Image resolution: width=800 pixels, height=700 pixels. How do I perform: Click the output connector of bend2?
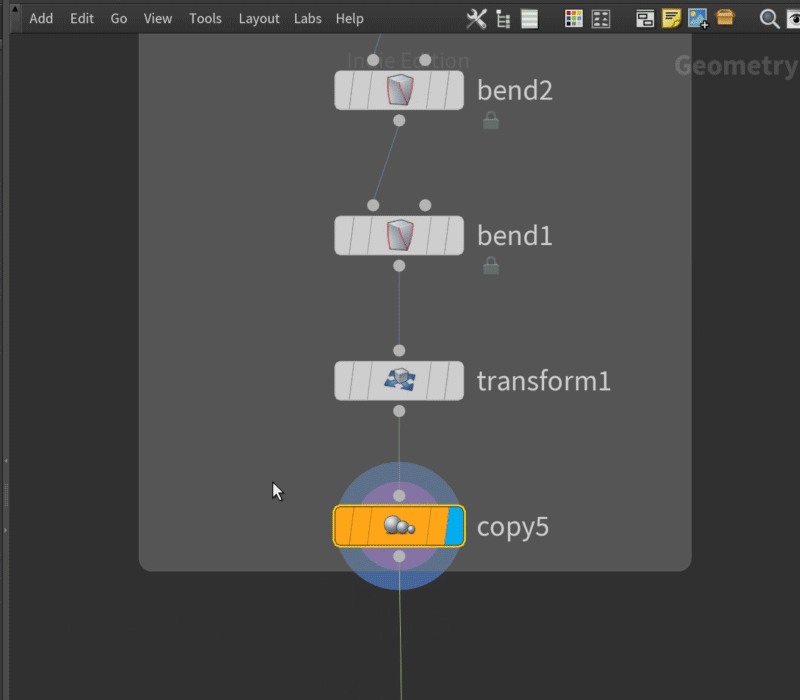[x=399, y=120]
